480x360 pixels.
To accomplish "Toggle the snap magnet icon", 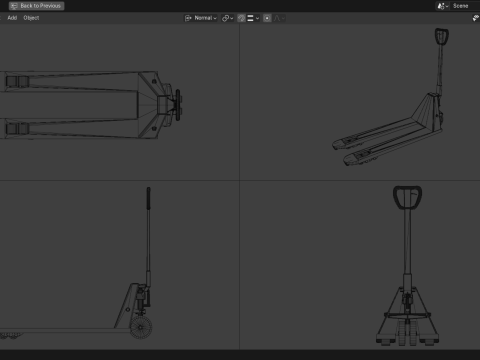I will tap(241, 18).
